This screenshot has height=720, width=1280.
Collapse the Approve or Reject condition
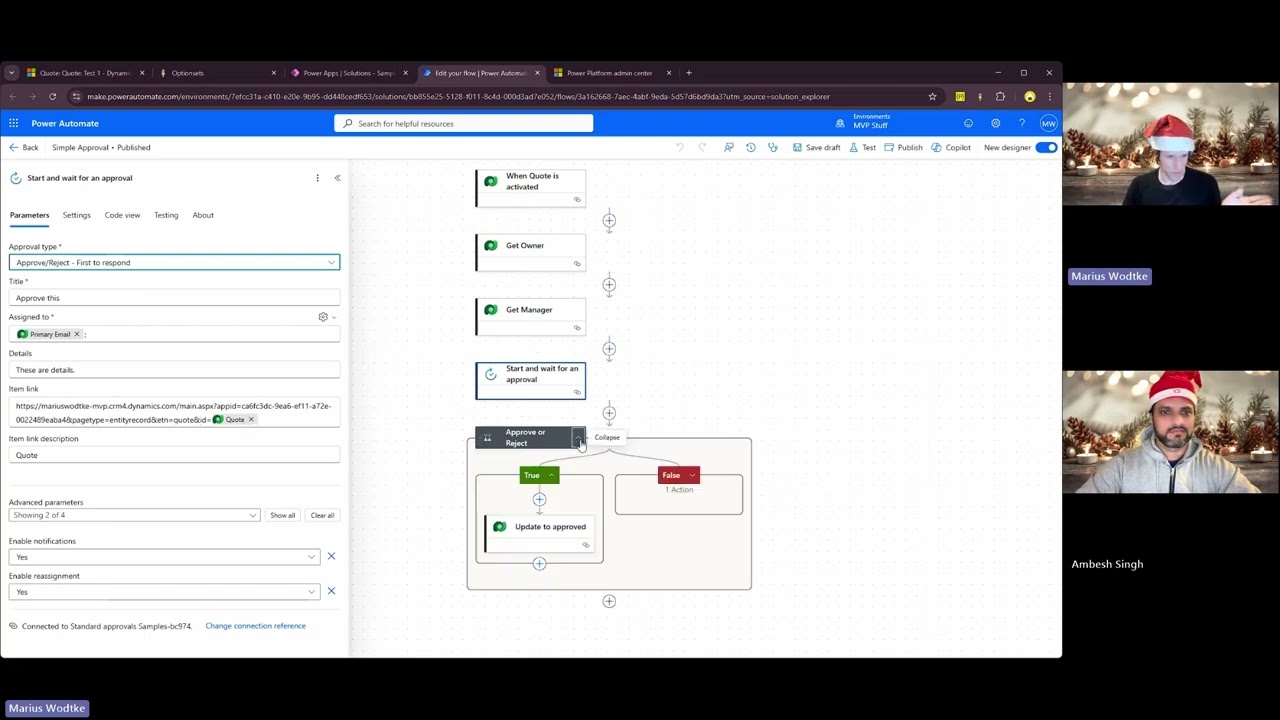click(x=578, y=437)
